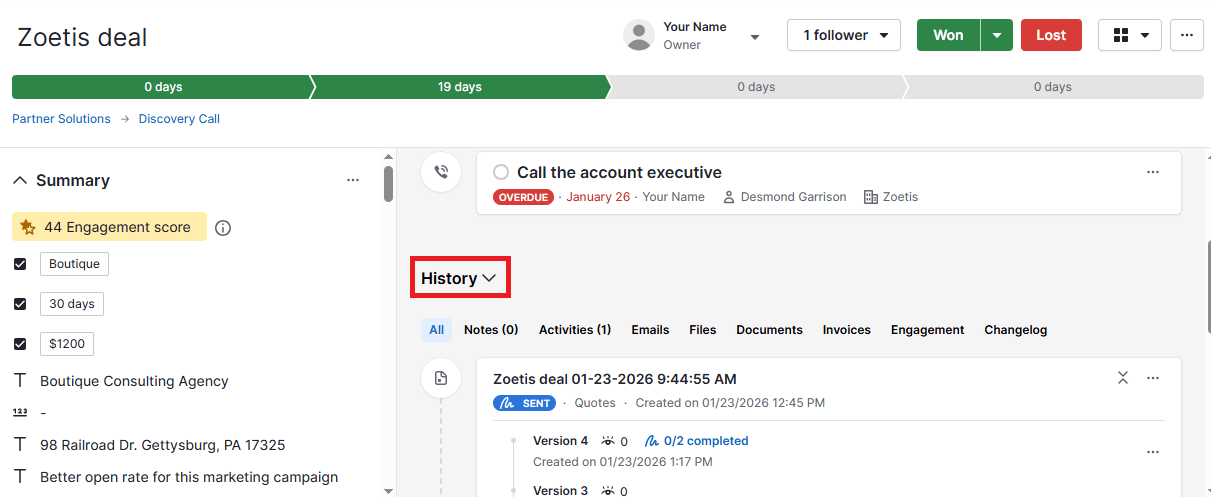Open owner dropdown arrow next to Your Name
The image size is (1211, 497).
coord(755,37)
